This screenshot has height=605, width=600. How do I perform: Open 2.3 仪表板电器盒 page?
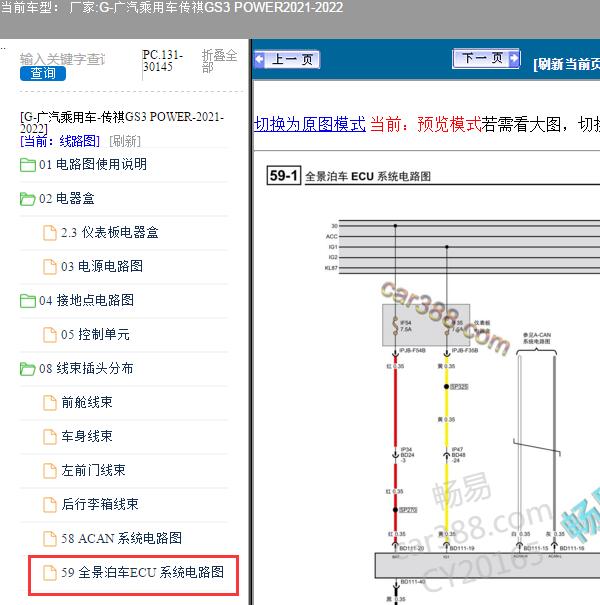110,232
